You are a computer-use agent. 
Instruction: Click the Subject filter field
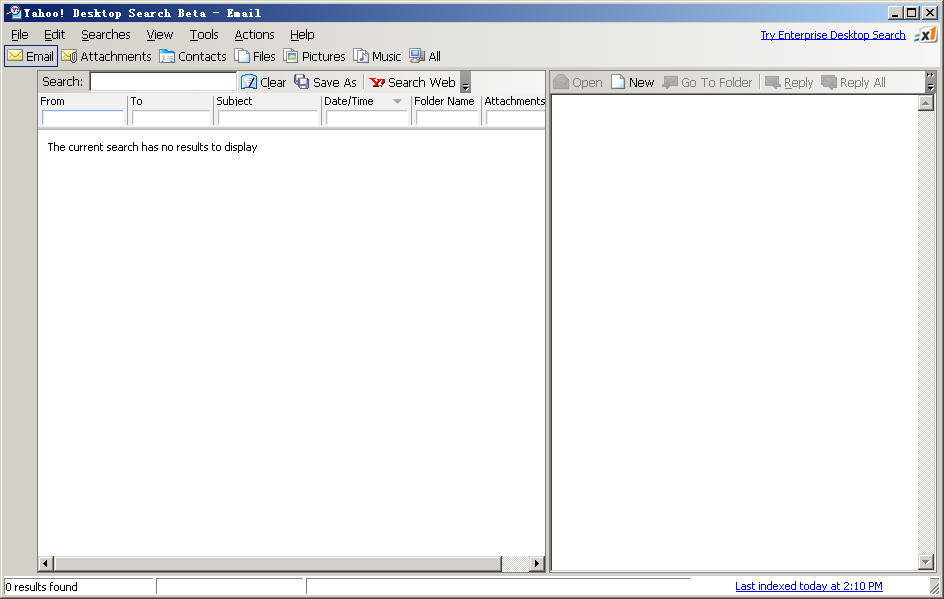click(268, 118)
